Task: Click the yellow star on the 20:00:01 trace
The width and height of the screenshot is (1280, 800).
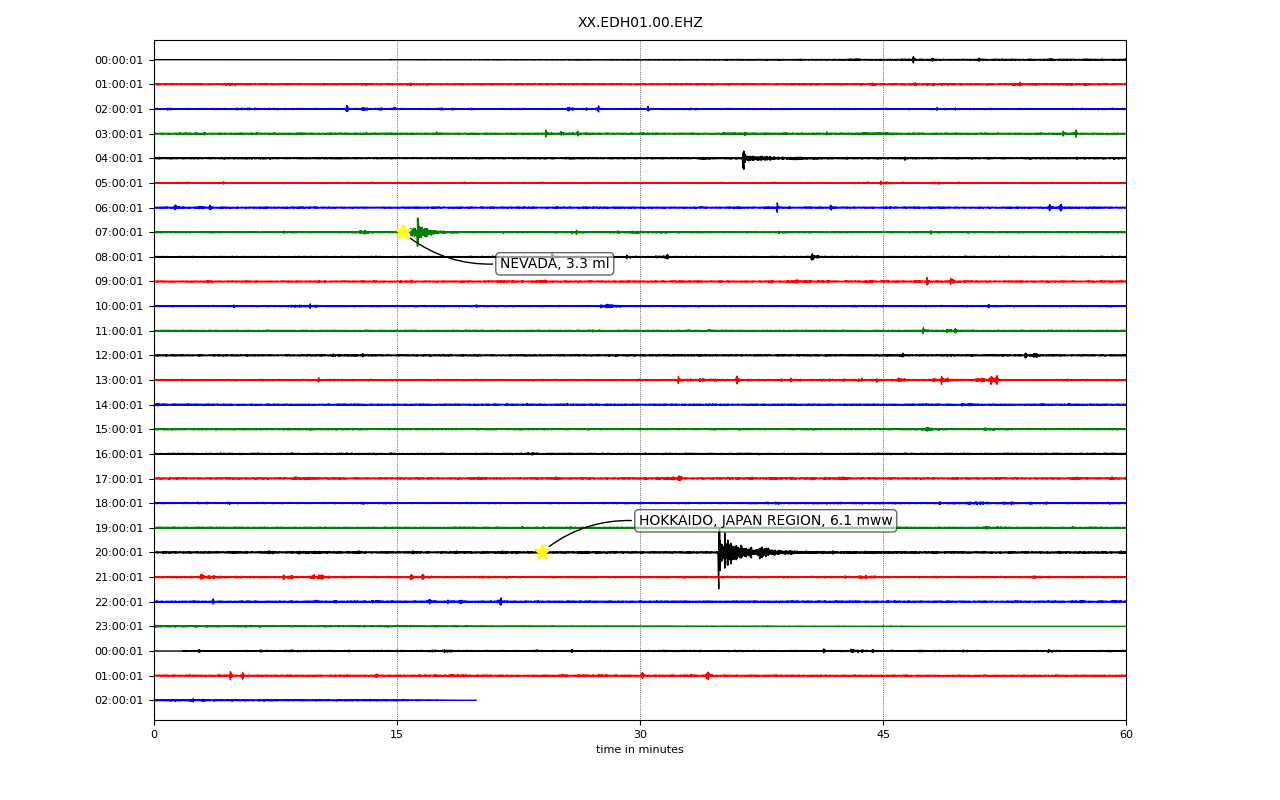Action: click(542, 552)
